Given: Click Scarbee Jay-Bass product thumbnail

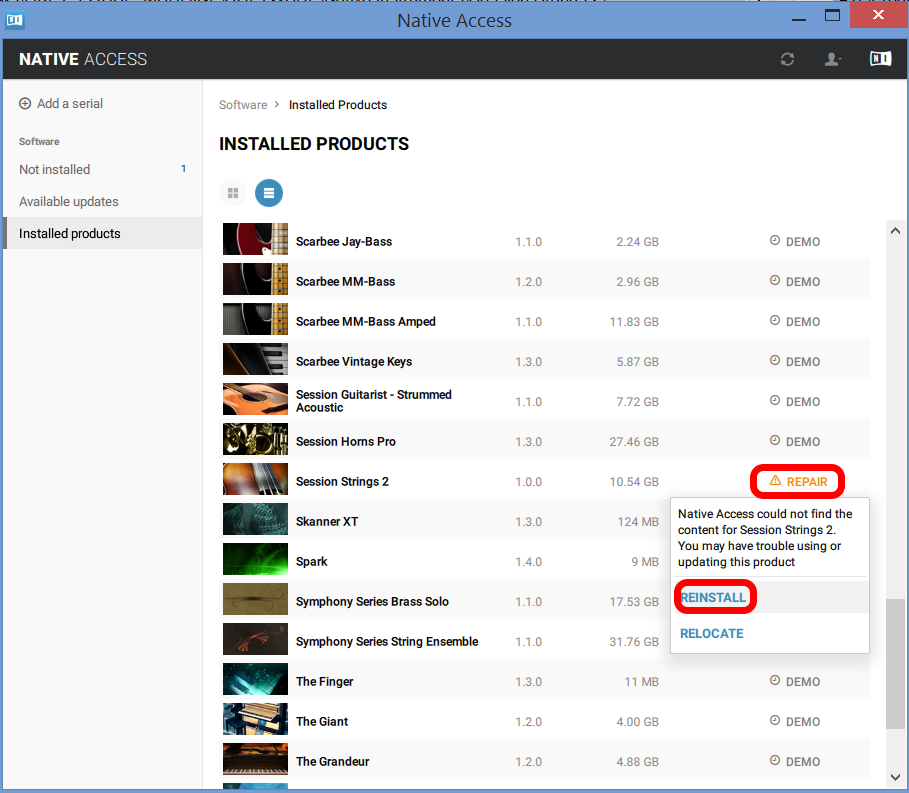Looking at the screenshot, I should [255, 239].
